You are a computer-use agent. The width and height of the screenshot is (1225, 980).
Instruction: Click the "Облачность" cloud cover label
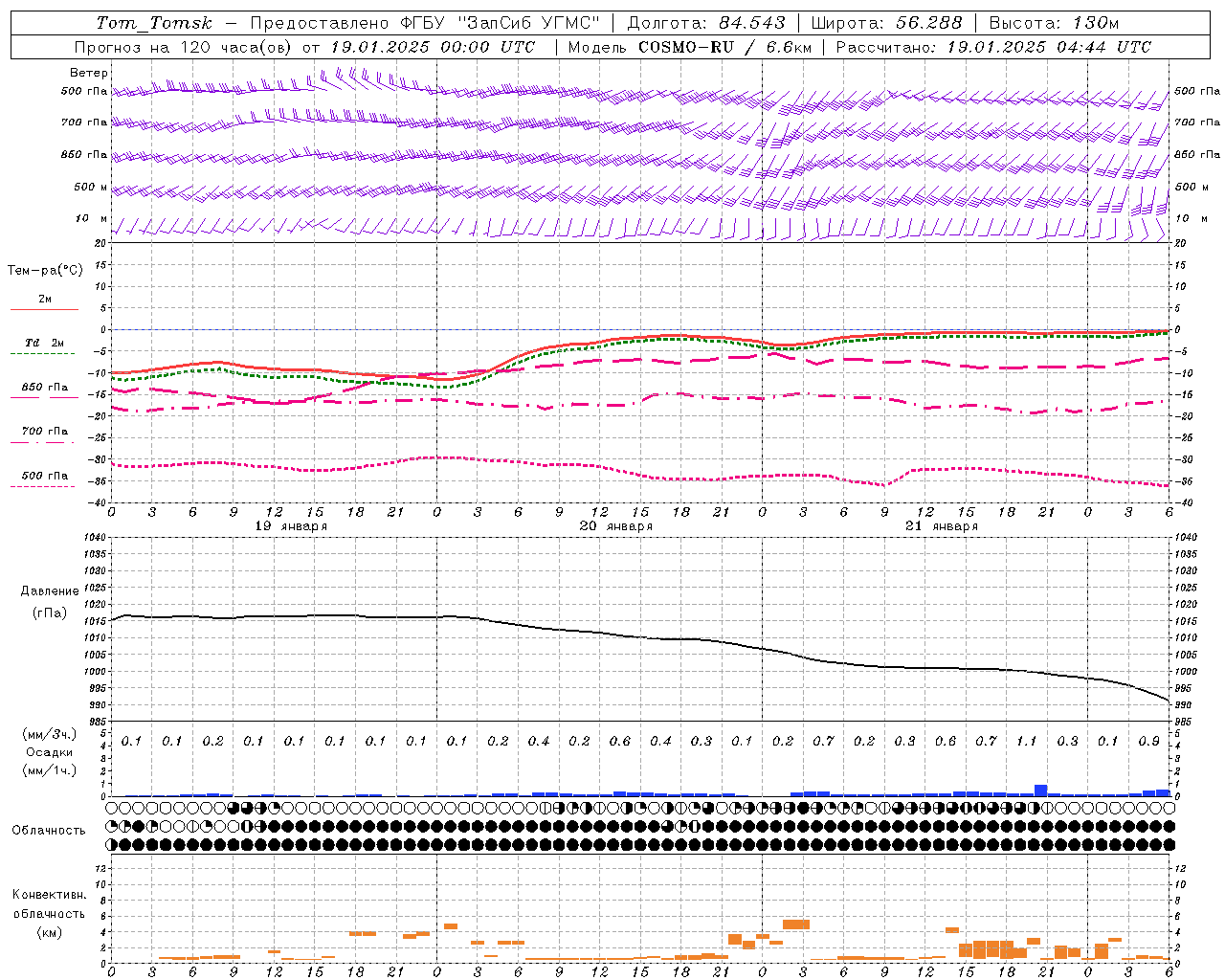pyautogui.click(x=49, y=831)
